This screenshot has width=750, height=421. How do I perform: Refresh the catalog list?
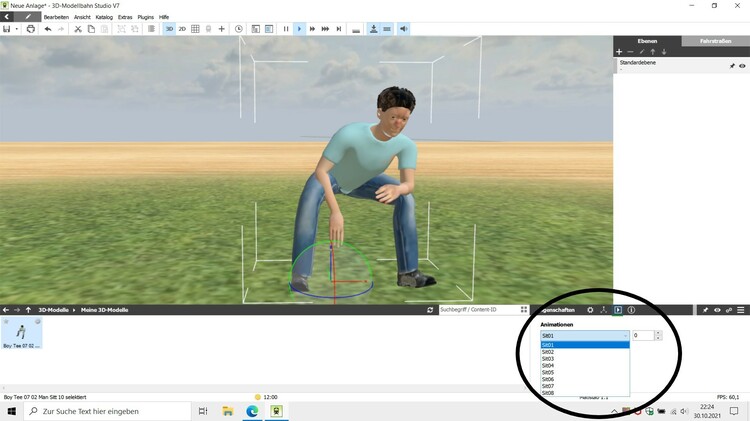[x=430, y=310]
